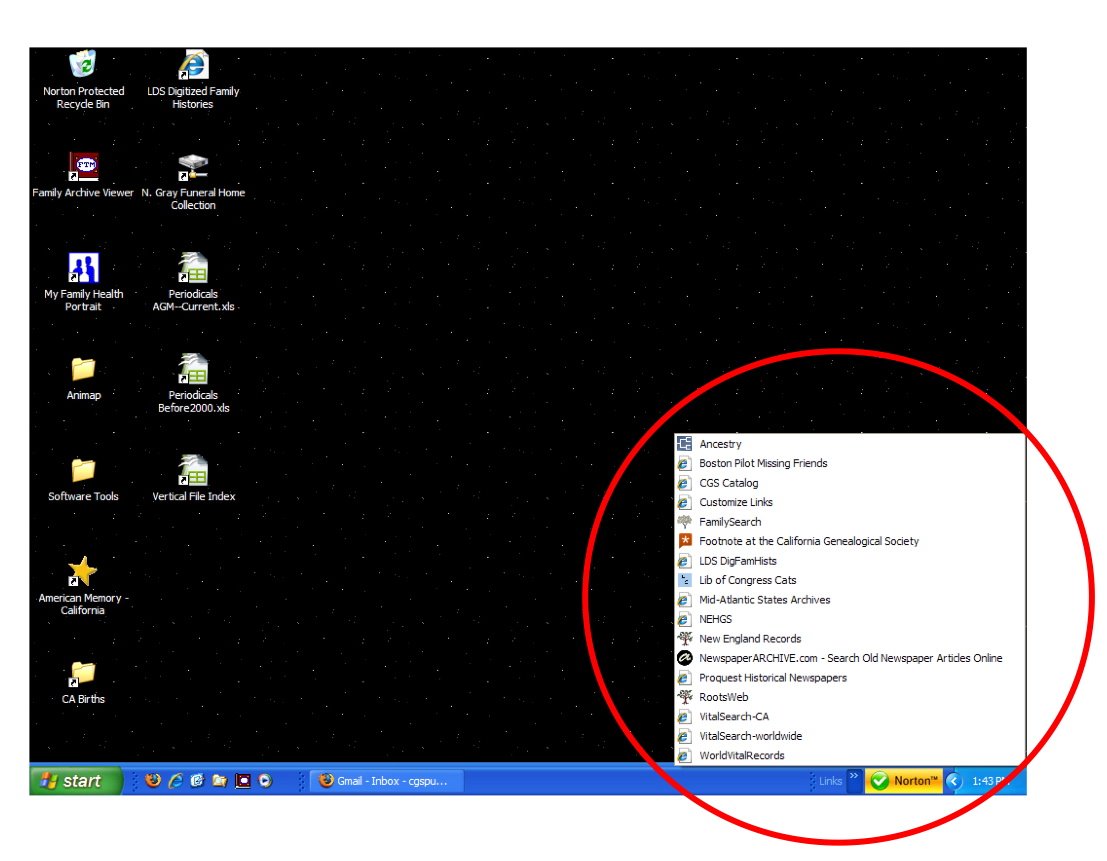
Task: Open Lib of Congress Cats link
Action: (849, 580)
